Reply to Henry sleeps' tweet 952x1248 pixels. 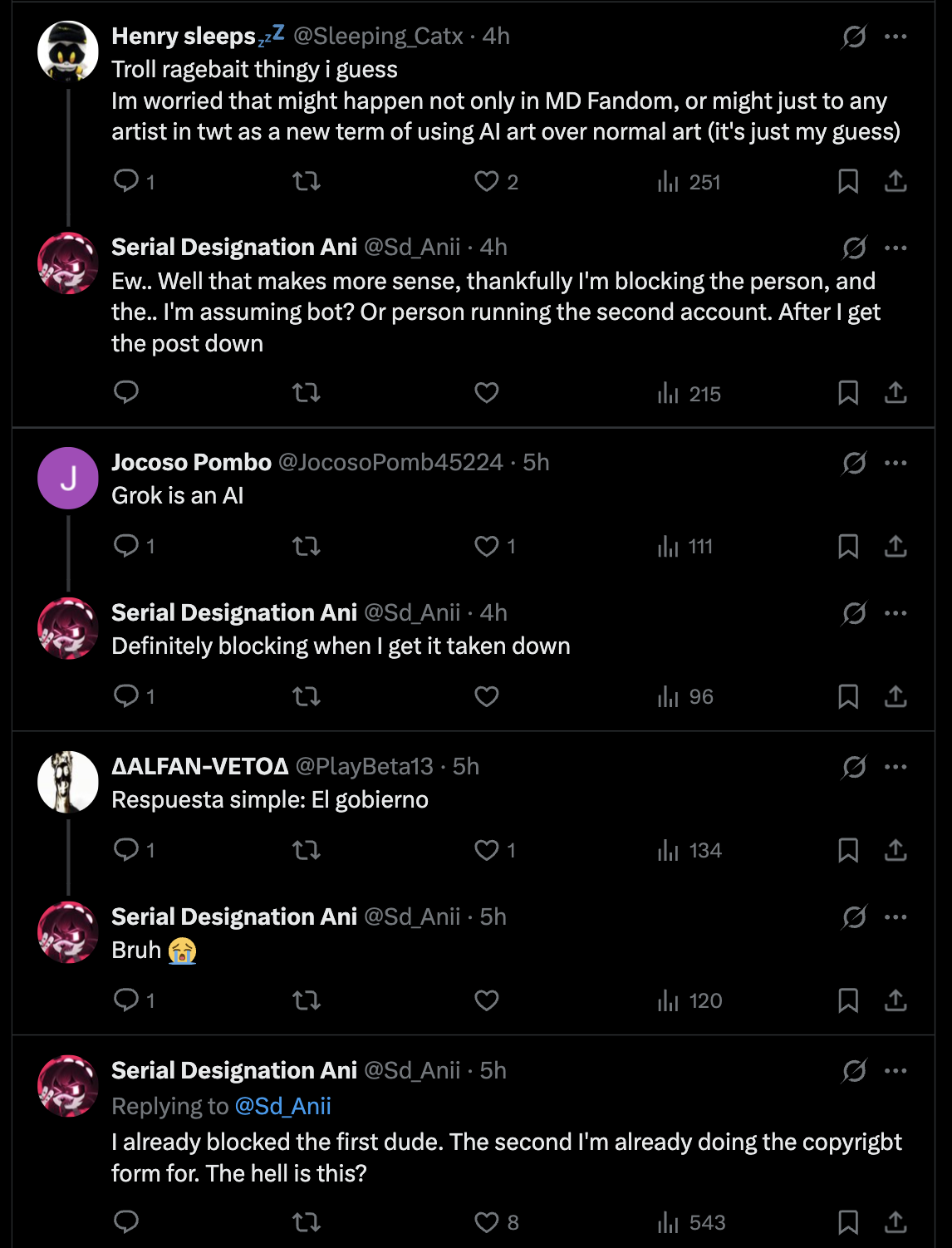(x=126, y=181)
